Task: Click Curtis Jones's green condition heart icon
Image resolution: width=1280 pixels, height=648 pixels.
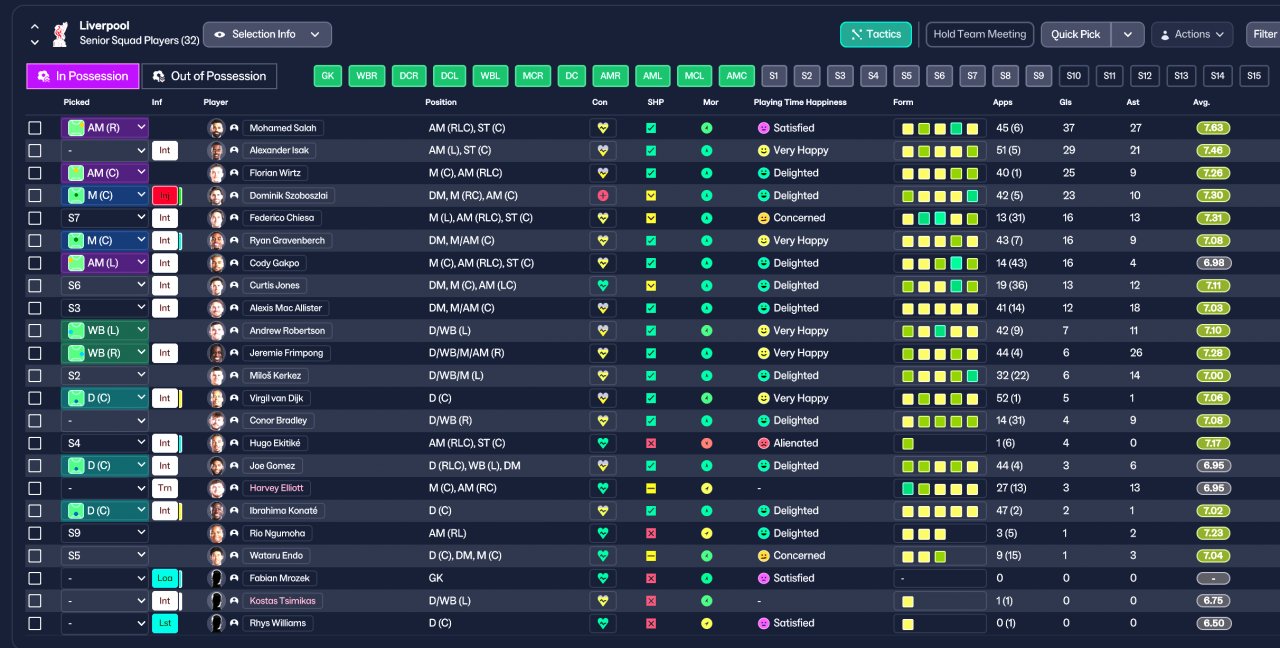Action: coord(603,286)
